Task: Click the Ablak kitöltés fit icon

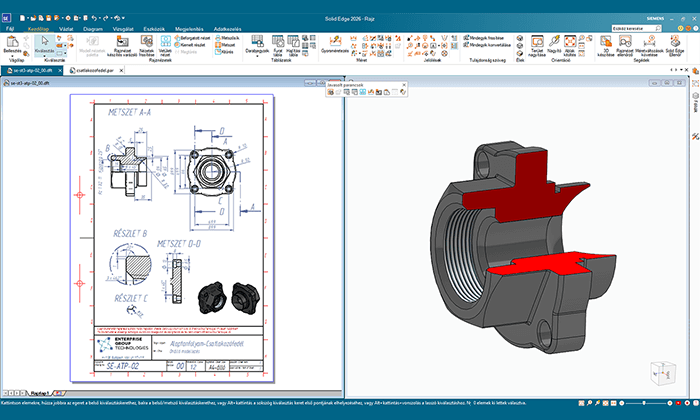Action: (x=570, y=41)
